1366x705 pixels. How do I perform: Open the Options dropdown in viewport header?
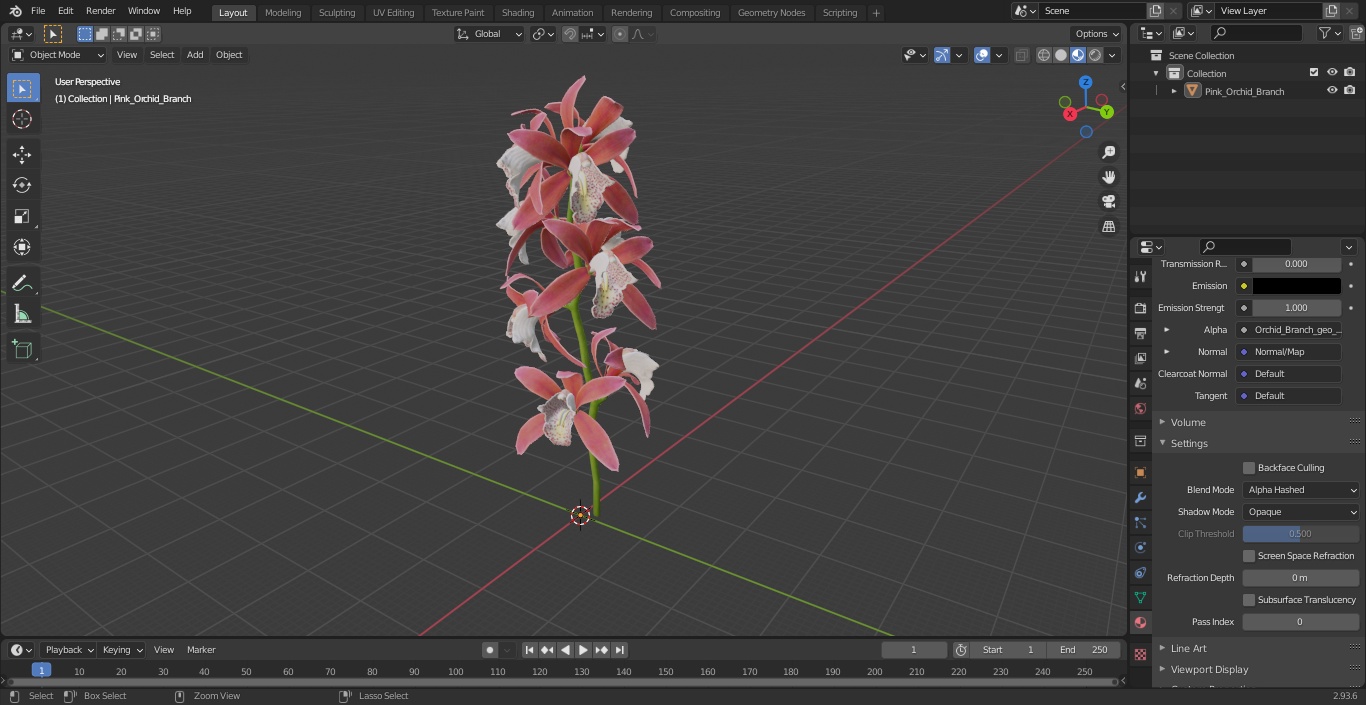(x=1097, y=34)
